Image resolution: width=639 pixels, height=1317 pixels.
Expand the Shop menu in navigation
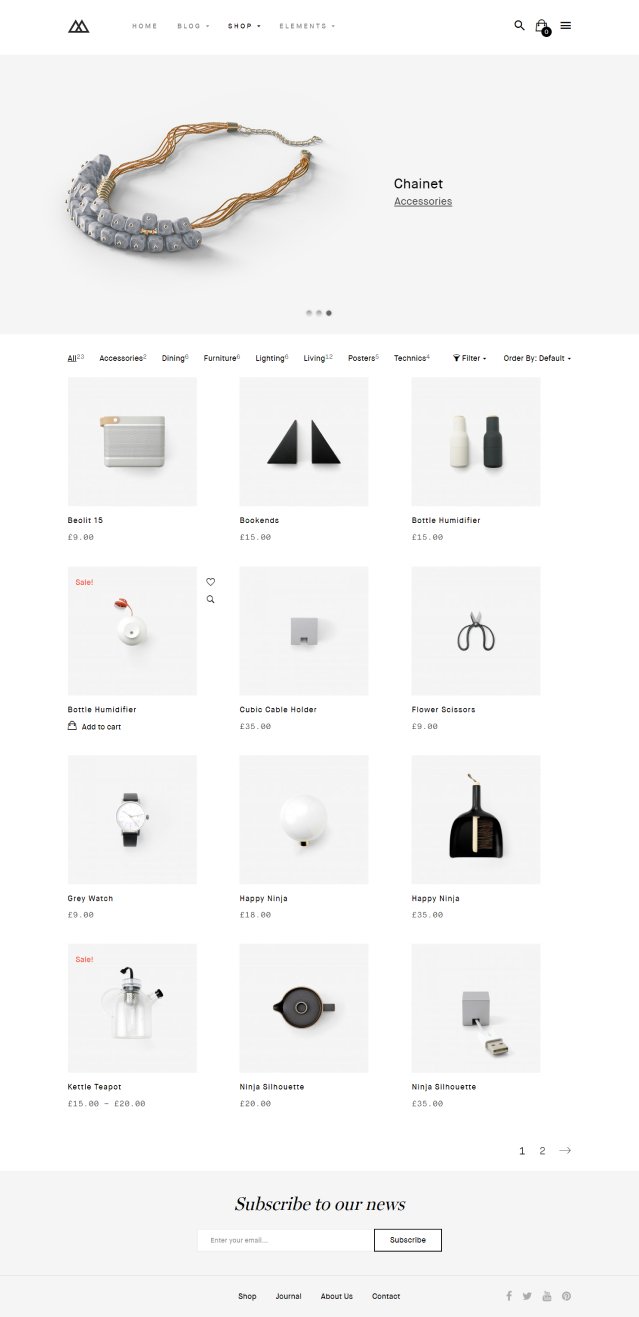coord(244,26)
